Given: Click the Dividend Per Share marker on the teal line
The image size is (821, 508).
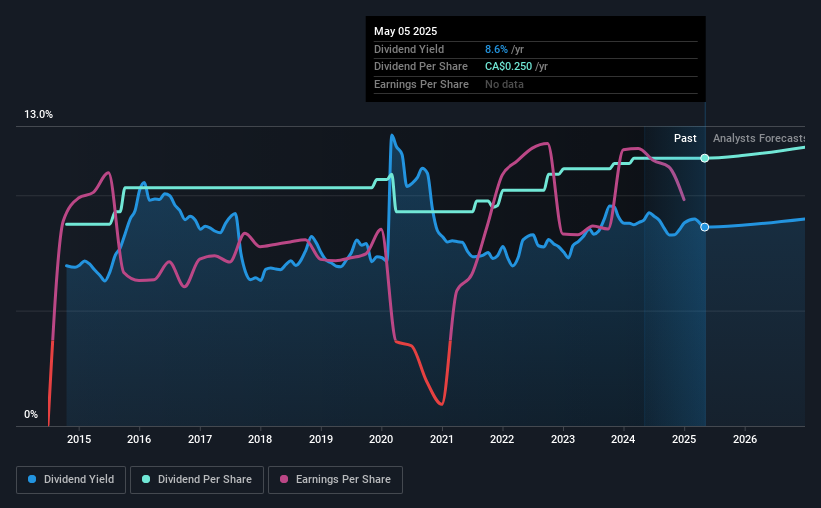Looking at the screenshot, I should coord(705,158).
